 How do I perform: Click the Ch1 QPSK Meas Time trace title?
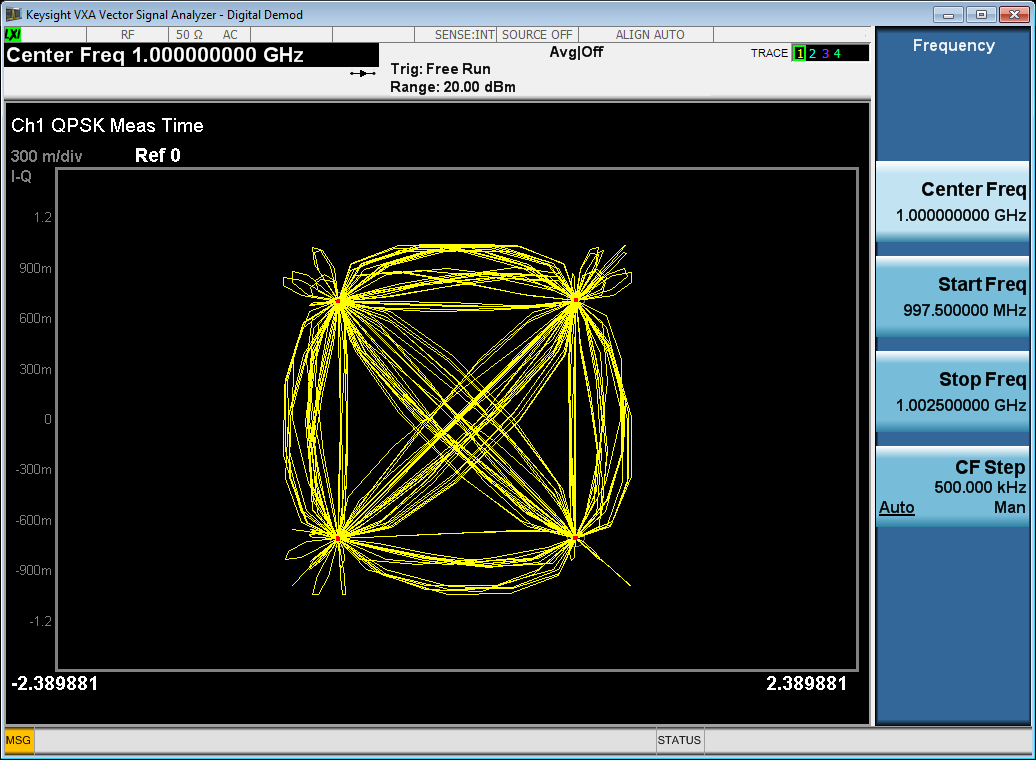tap(107, 126)
